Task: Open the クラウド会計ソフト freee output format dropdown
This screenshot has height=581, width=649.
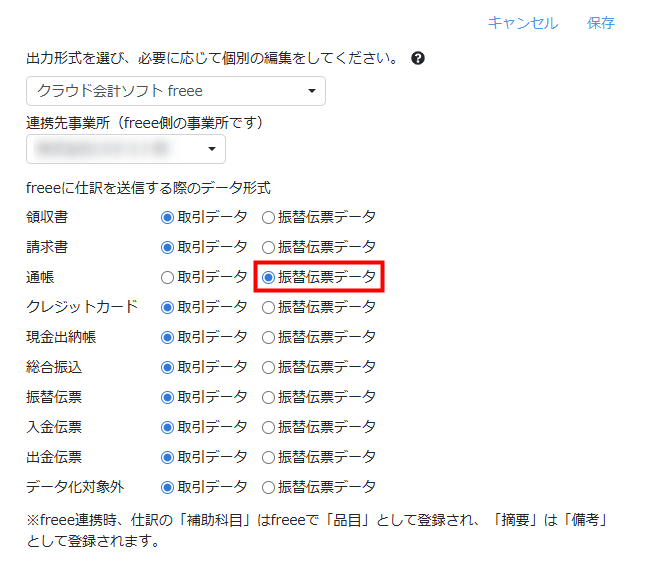Action: [175, 91]
